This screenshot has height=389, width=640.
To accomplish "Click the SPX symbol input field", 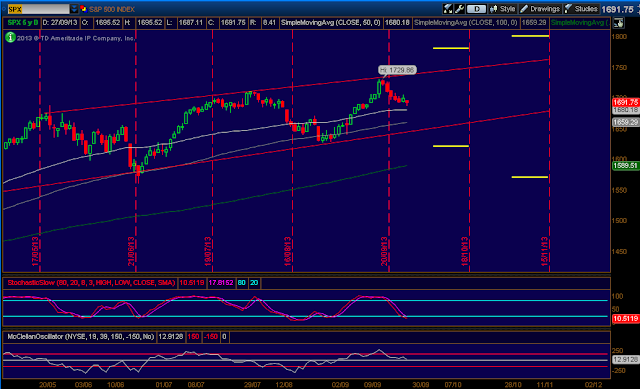I will [x=38, y=9].
